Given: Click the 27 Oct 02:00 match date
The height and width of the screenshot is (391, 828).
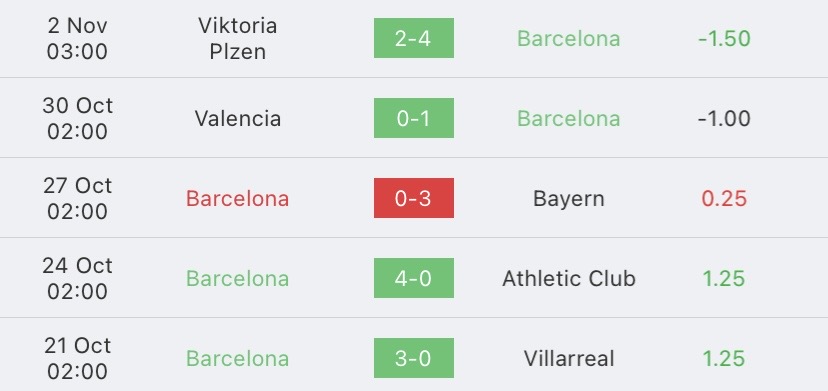Looking at the screenshot, I should pos(77,199).
